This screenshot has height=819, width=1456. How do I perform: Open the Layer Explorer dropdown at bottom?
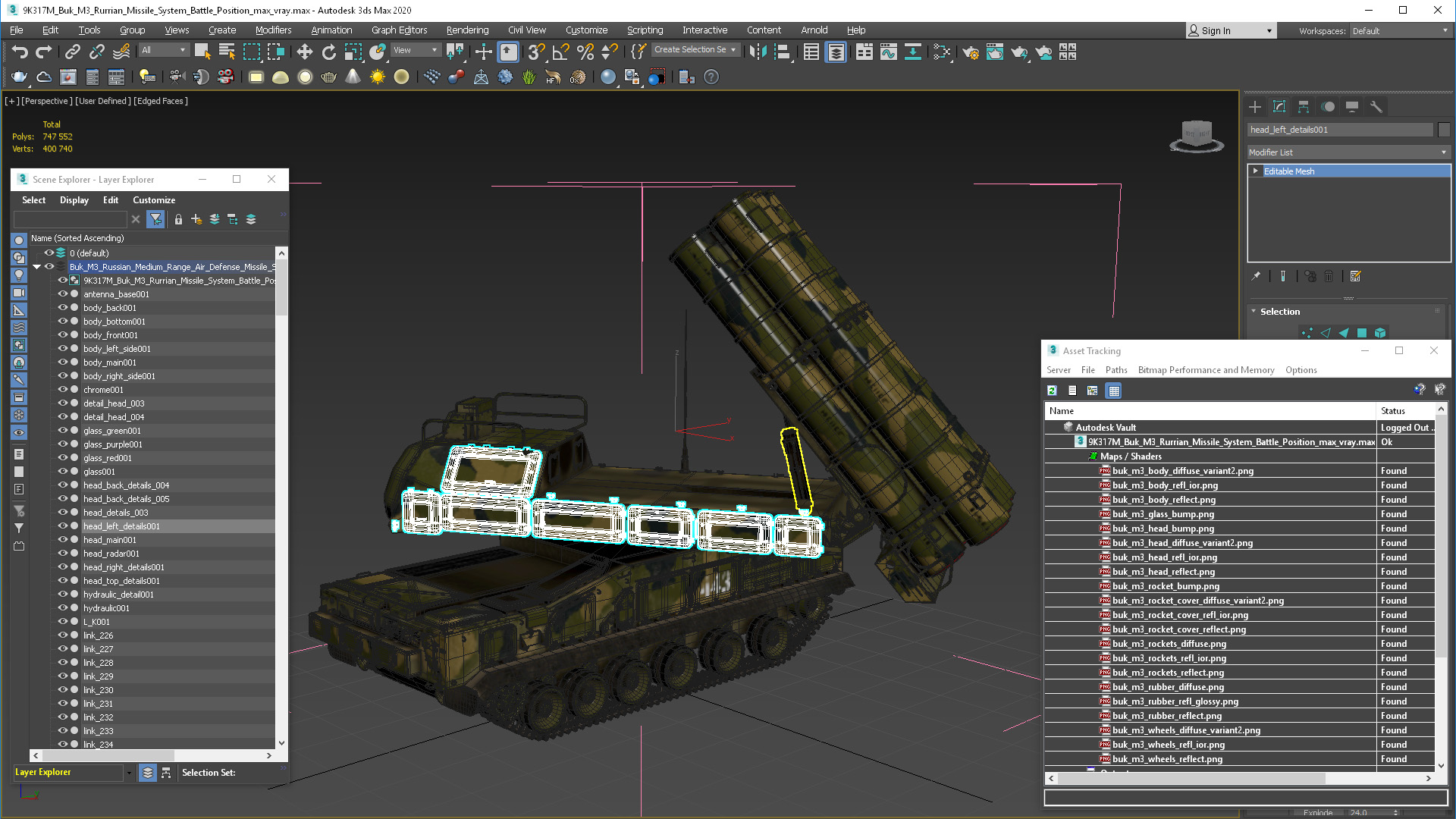point(129,773)
